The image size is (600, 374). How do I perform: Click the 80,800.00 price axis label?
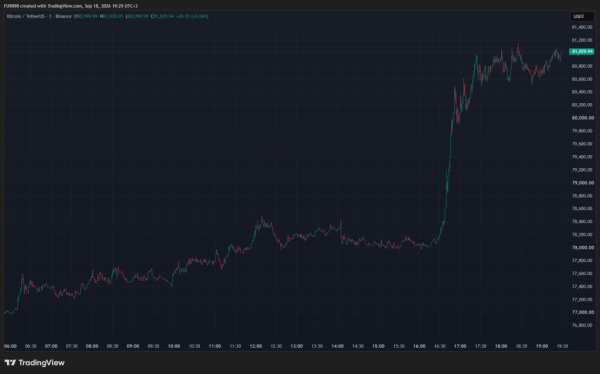point(583,66)
